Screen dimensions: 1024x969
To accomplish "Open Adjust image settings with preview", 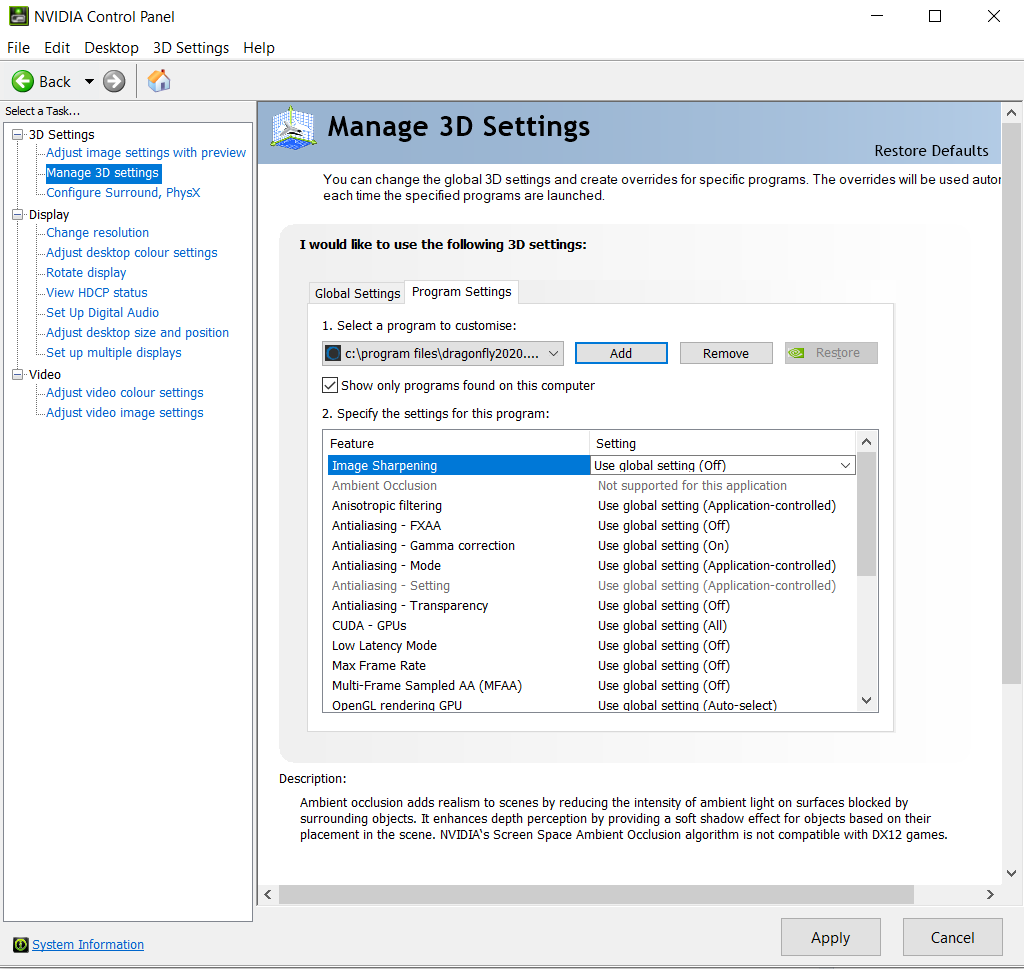I will [146, 153].
